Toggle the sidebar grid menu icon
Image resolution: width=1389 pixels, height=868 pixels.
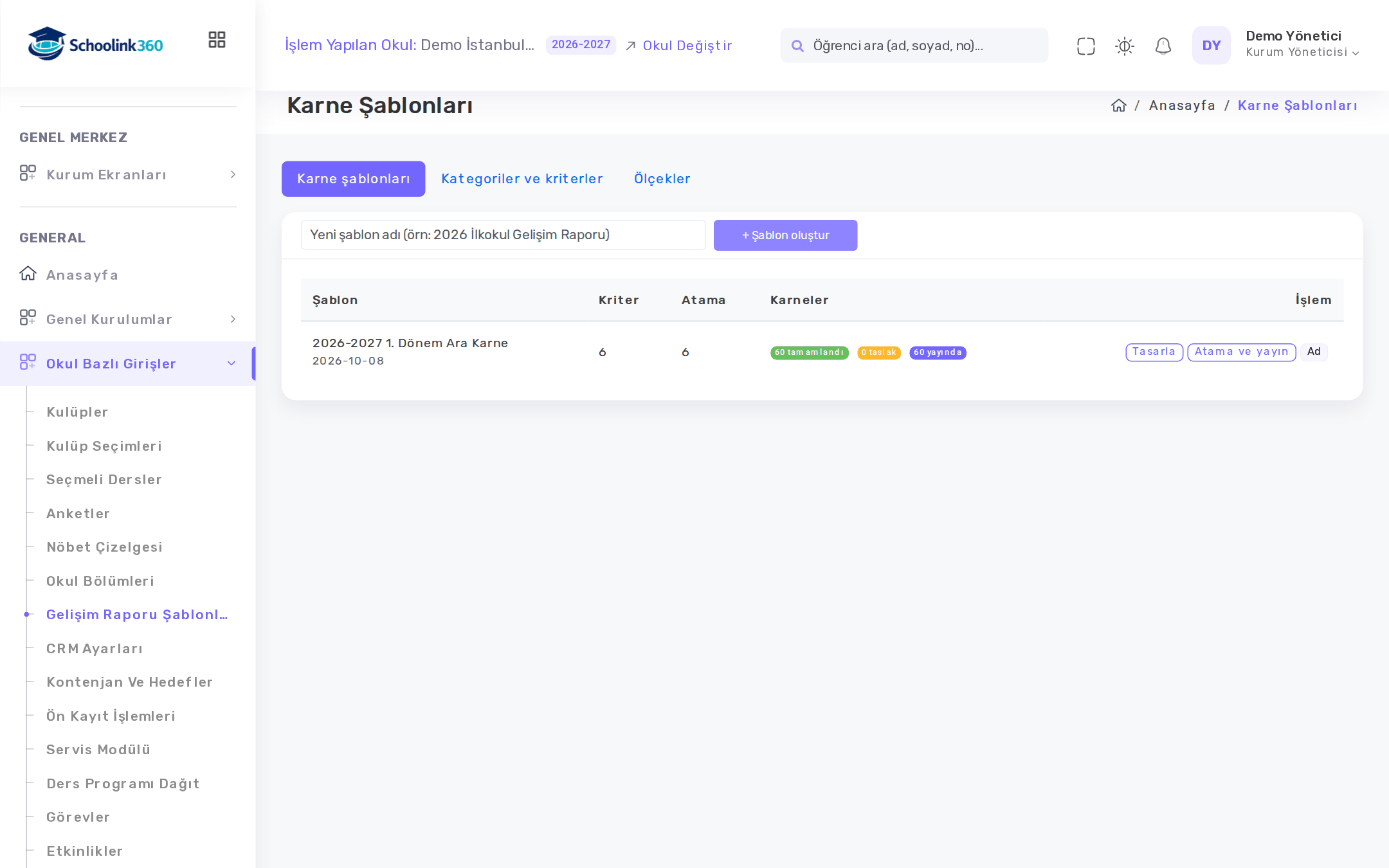(217, 40)
